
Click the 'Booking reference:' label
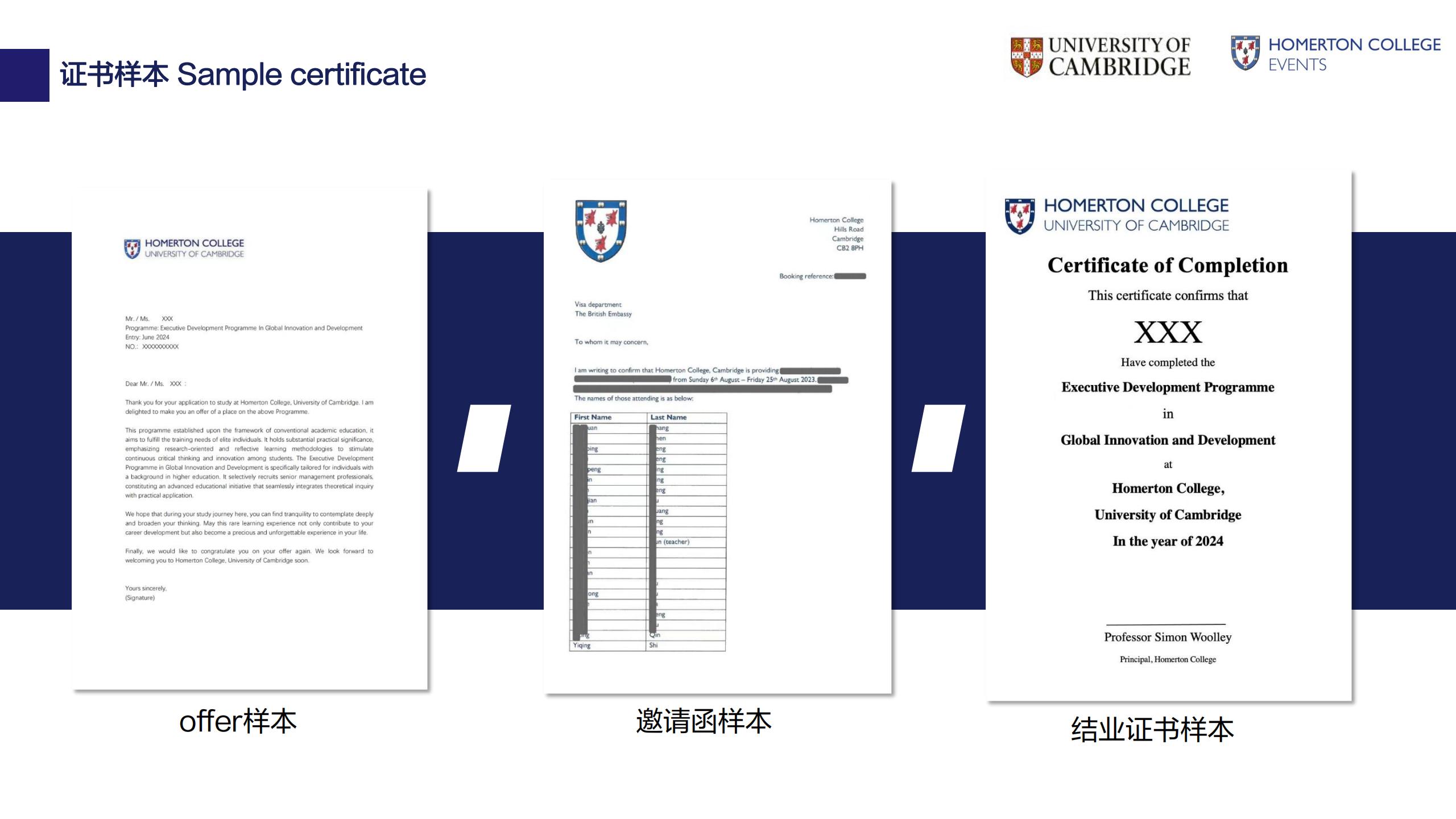(x=806, y=276)
